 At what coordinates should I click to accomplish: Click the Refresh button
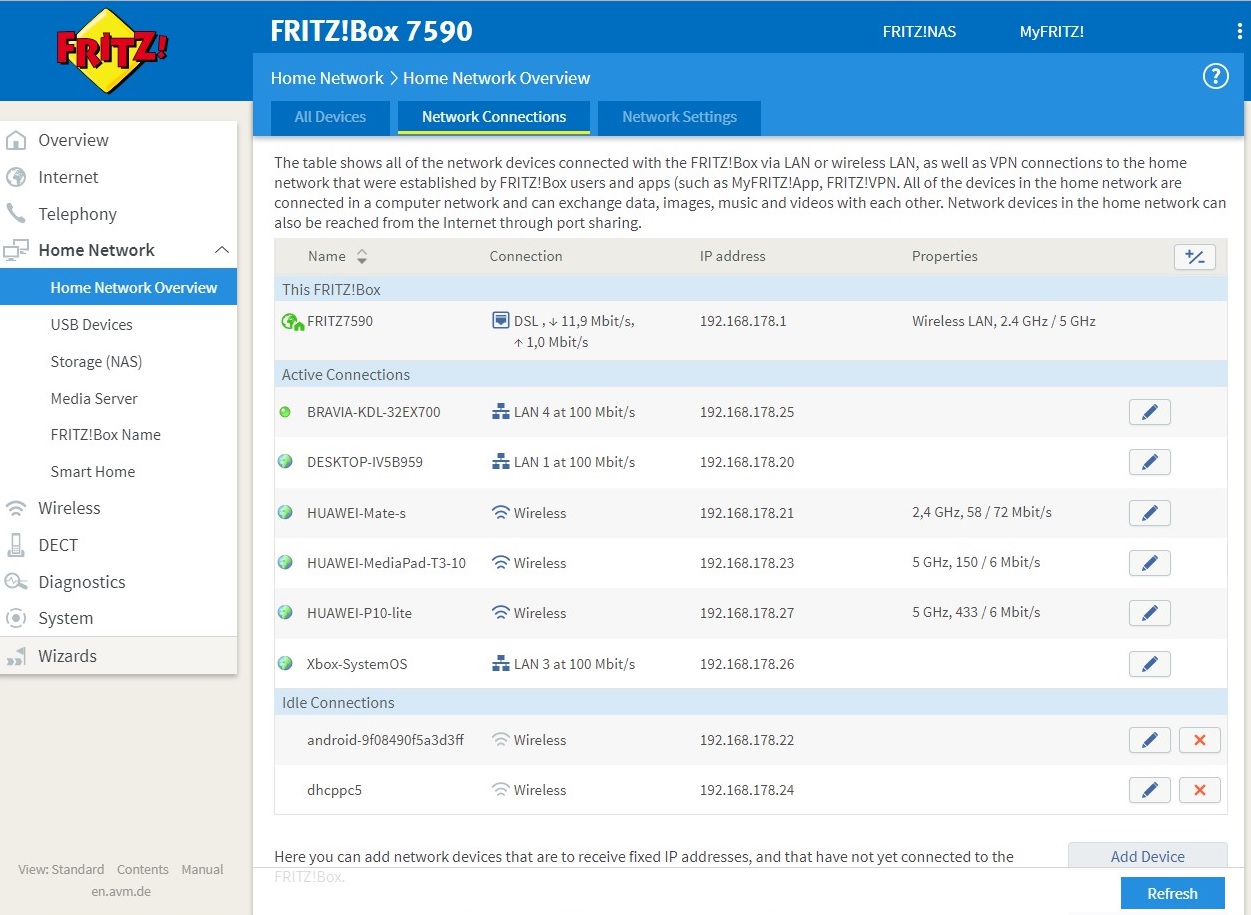pos(1173,894)
